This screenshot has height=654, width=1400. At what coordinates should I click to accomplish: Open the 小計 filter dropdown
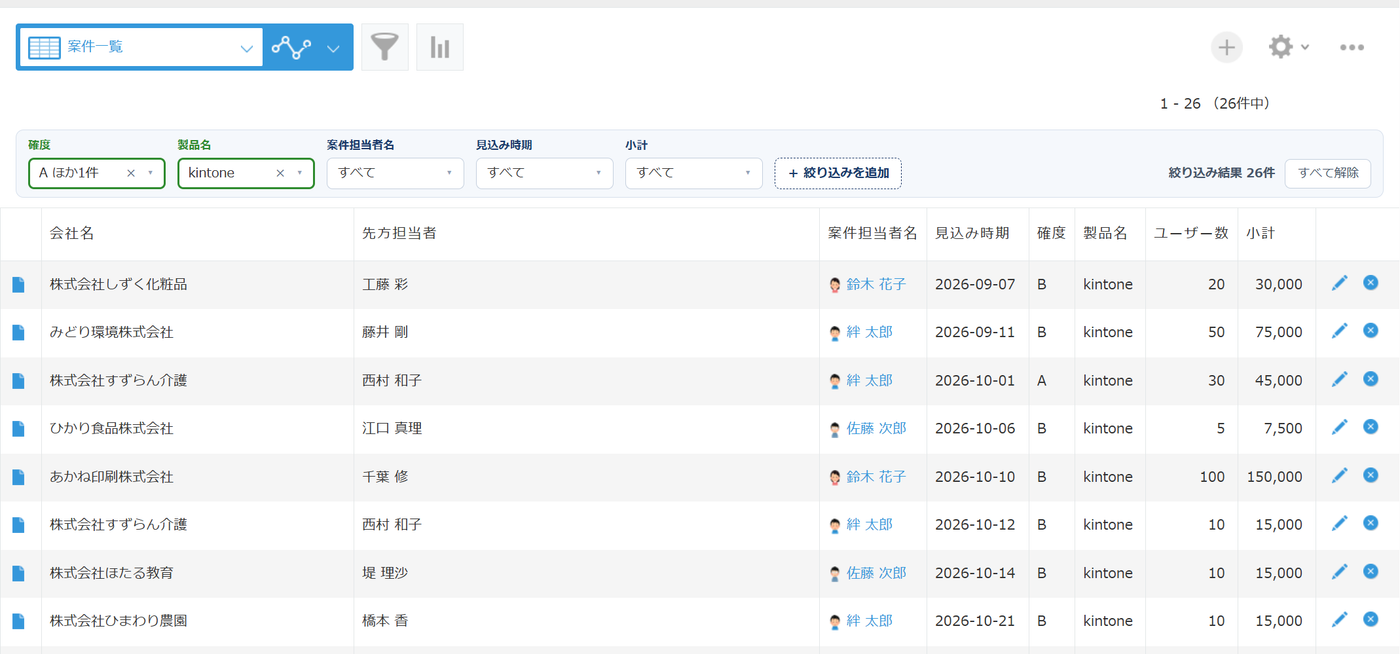pyautogui.click(x=693, y=173)
